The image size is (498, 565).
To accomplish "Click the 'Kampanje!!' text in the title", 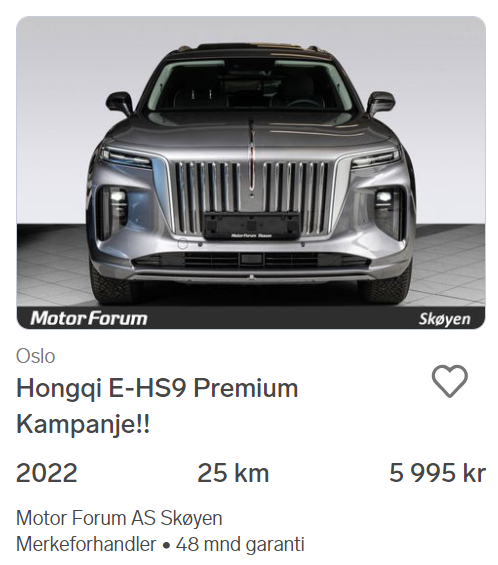I will coord(83,424).
